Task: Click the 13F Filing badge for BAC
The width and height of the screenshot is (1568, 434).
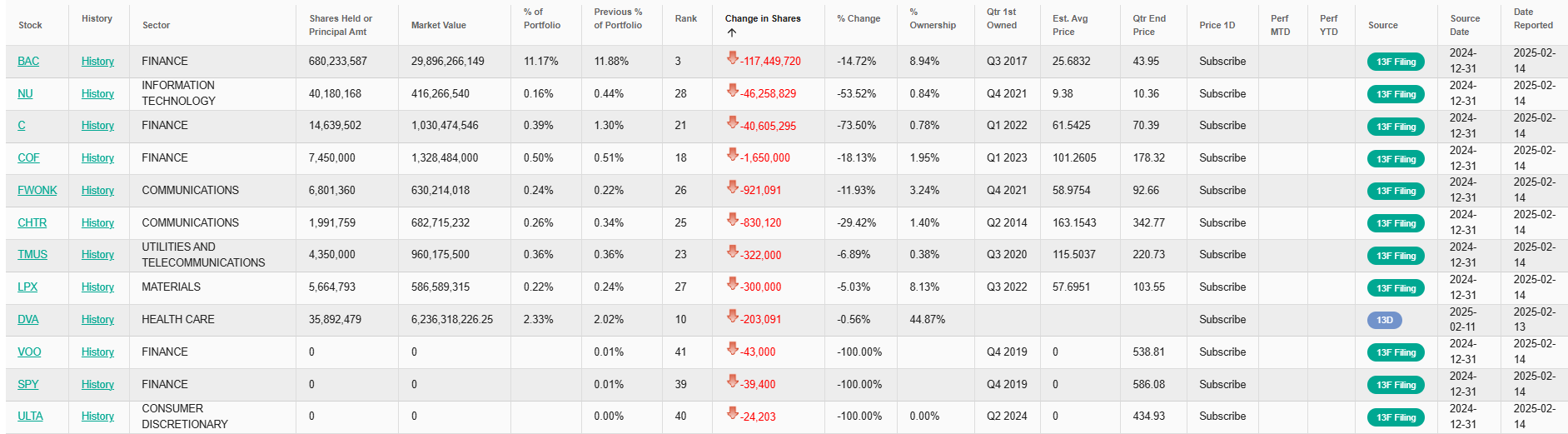Action: tap(1396, 62)
